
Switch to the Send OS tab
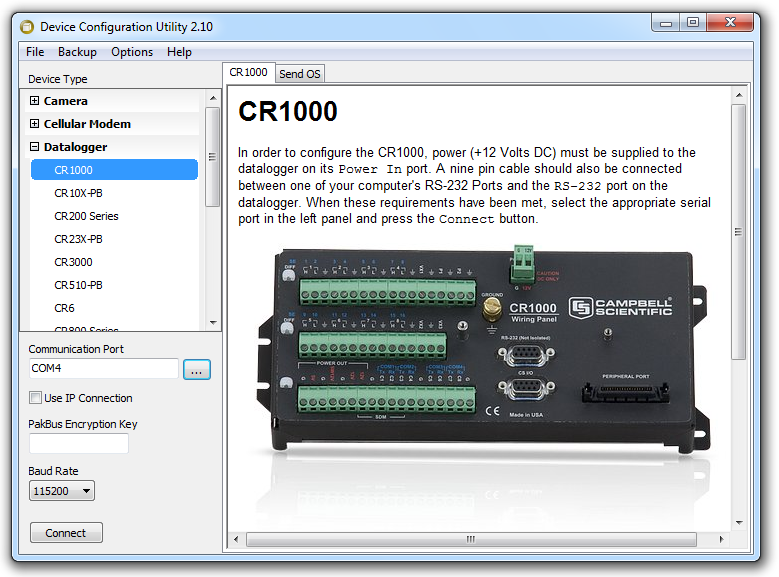(300, 74)
